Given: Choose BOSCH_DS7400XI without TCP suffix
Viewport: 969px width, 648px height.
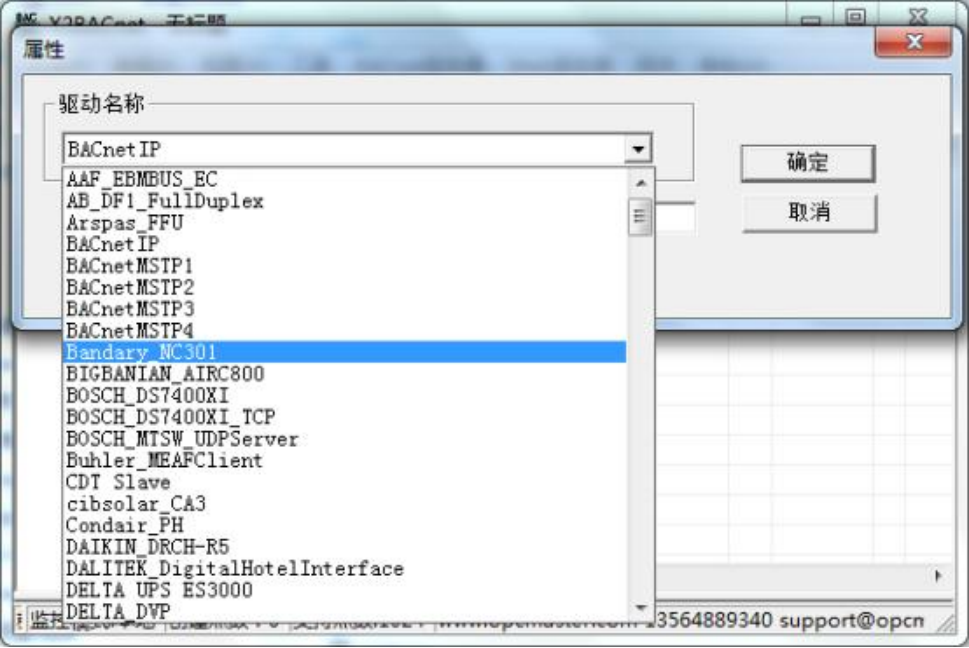Looking at the screenshot, I should (x=345, y=395).
